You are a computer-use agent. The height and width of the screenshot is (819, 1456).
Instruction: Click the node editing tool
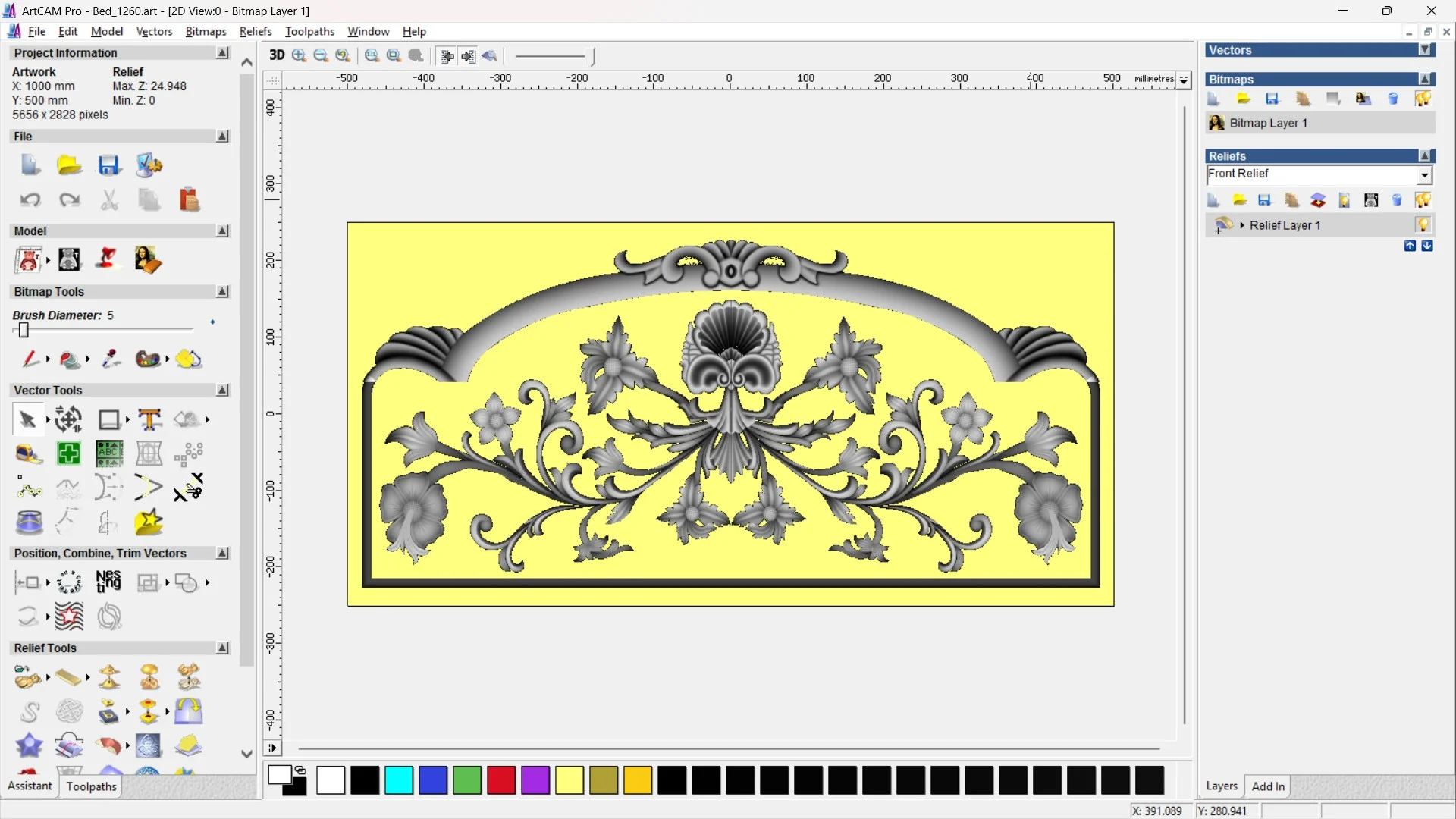[29, 488]
